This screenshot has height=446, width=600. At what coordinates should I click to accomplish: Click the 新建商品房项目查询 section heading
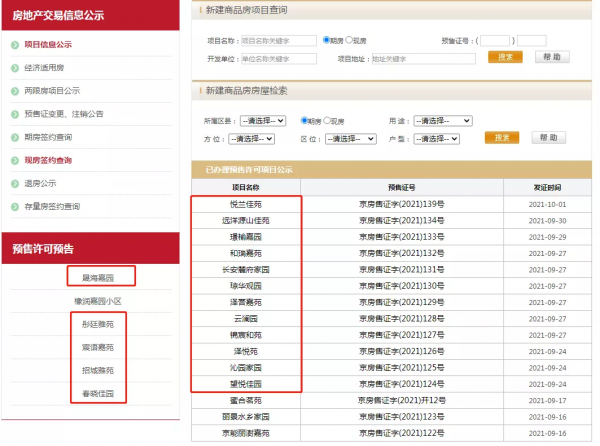click(x=246, y=10)
